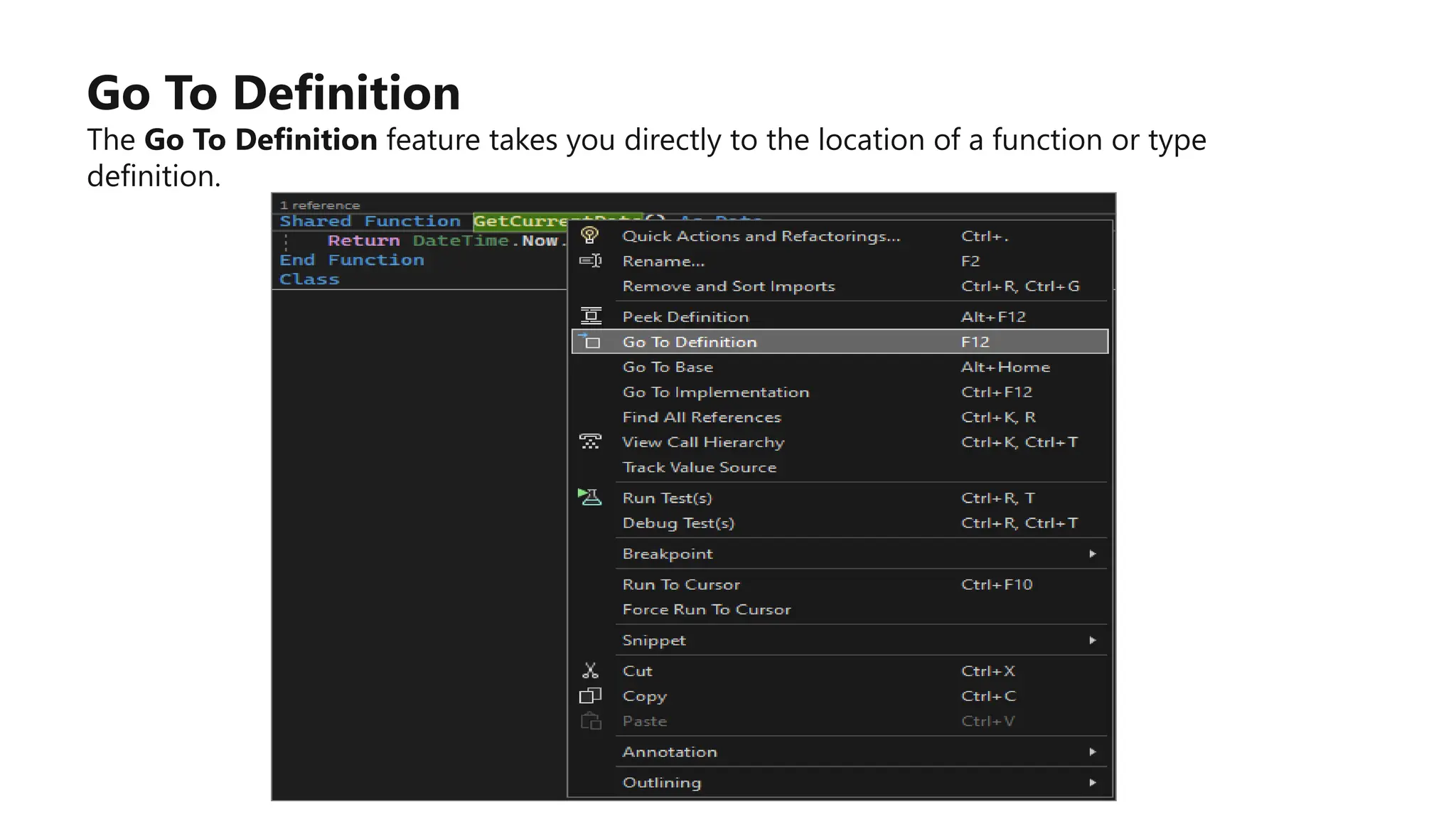
Task: Click the 'Ctrl+K, R' shortcut text
Action: pyautogui.click(x=998, y=417)
